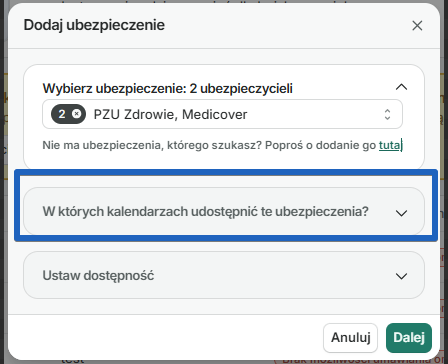The height and width of the screenshot is (364, 448).
Task: Follow the tutaj link
Action: [391, 145]
